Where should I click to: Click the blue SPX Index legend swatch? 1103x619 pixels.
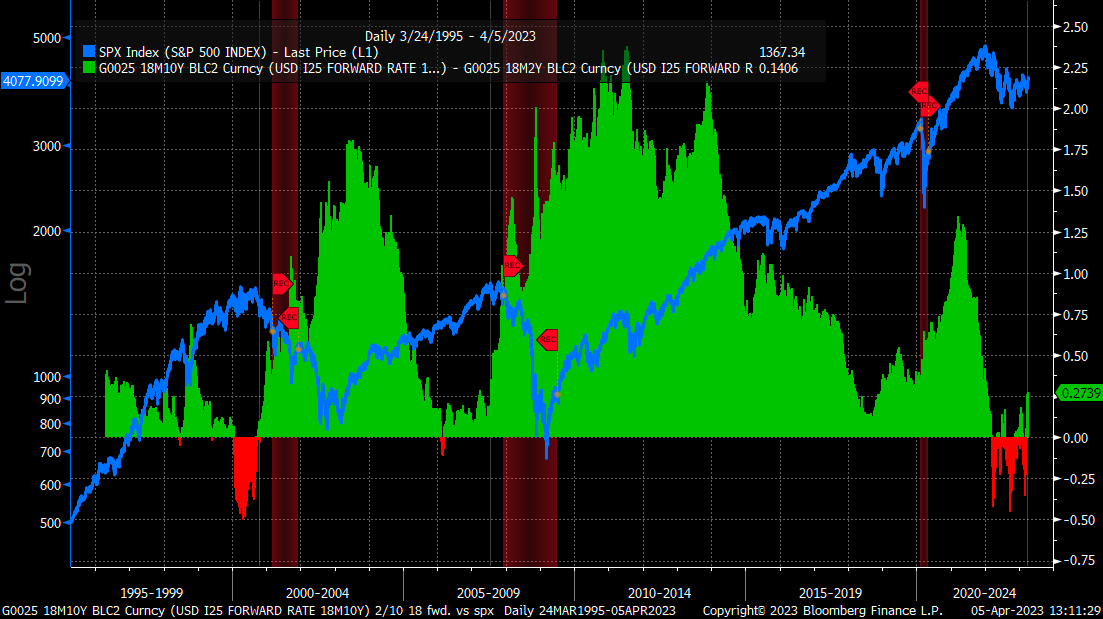click(87, 52)
